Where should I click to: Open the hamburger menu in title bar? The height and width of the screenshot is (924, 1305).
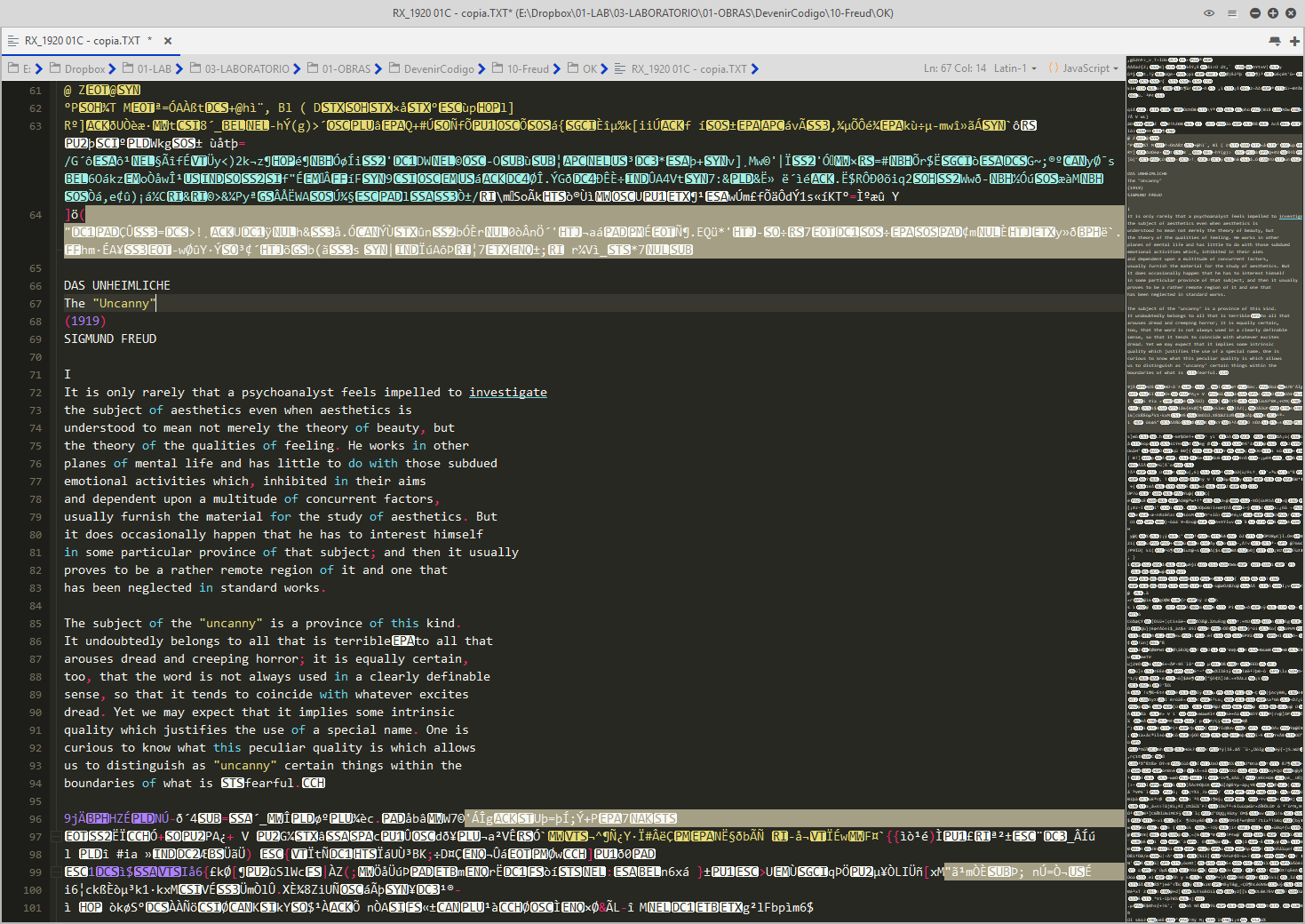[x=1231, y=13]
